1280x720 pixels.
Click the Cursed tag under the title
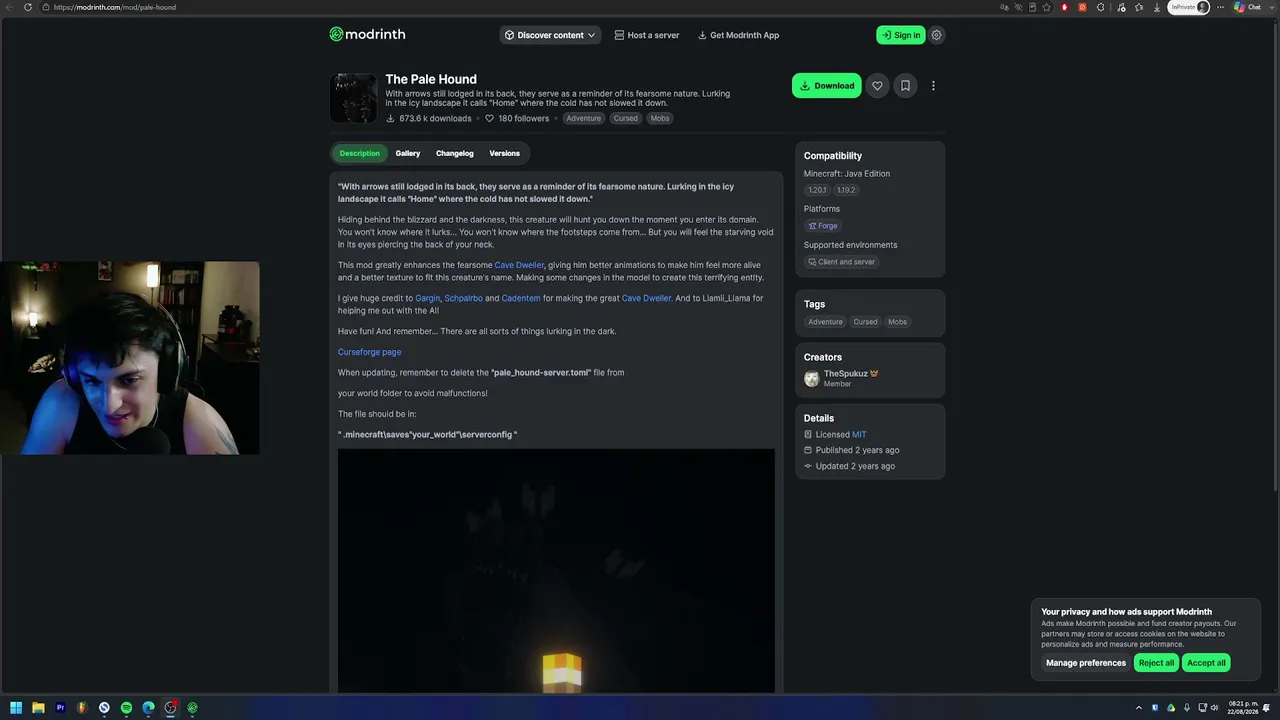point(626,118)
